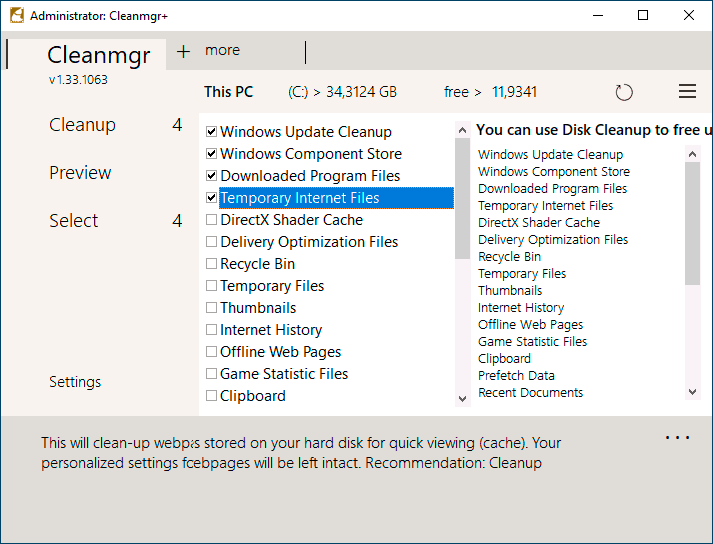Check Internet History checkbox
The image size is (713, 544).
click(211, 329)
